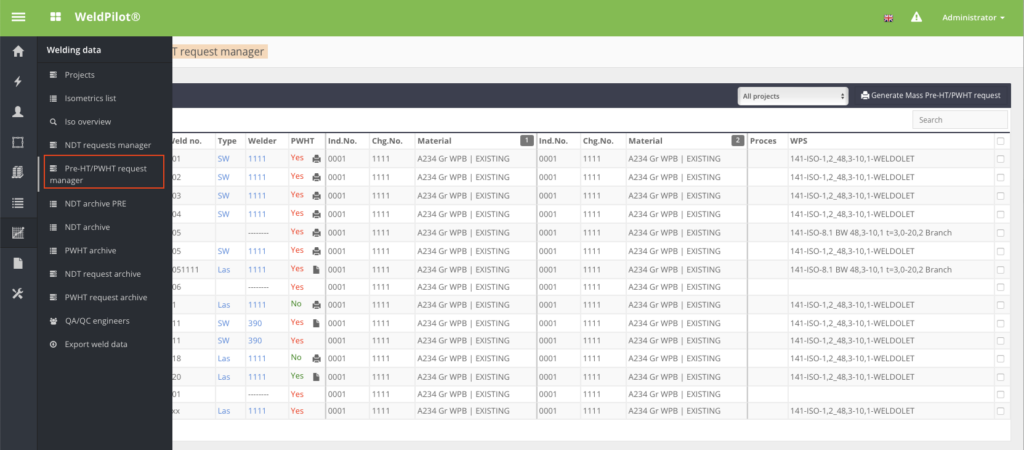Toggle the select-all checkbox in table header
The height and width of the screenshot is (450, 1024).
coord(1001,141)
